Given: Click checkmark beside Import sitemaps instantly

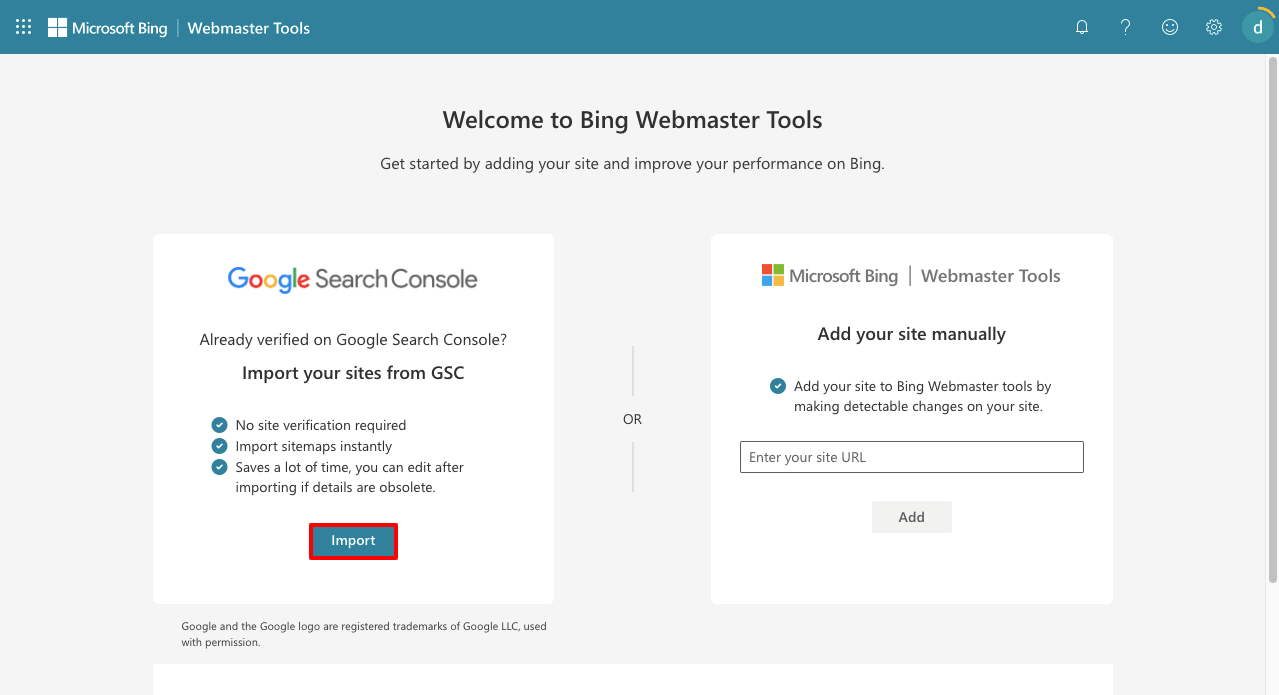Looking at the screenshot, I should [220, 446].
